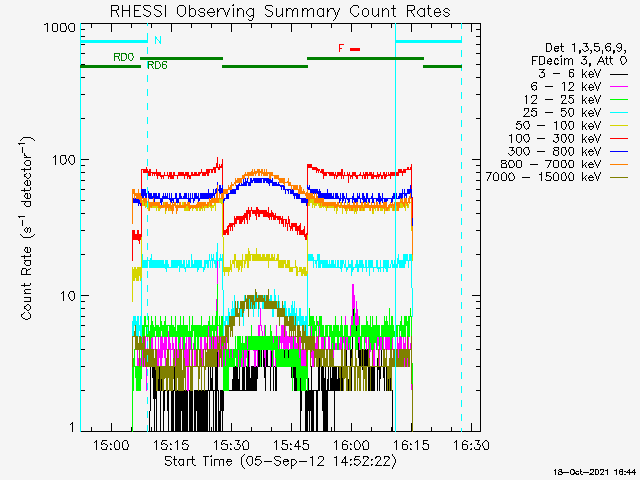Click the x-axis tick label '15:00'

coord(111,445)
